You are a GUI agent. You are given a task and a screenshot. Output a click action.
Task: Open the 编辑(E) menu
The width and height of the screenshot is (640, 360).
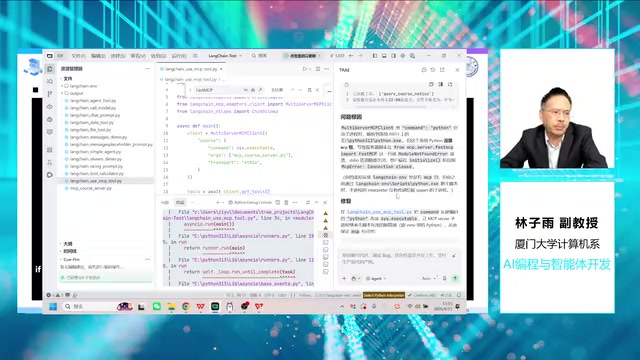98,56
